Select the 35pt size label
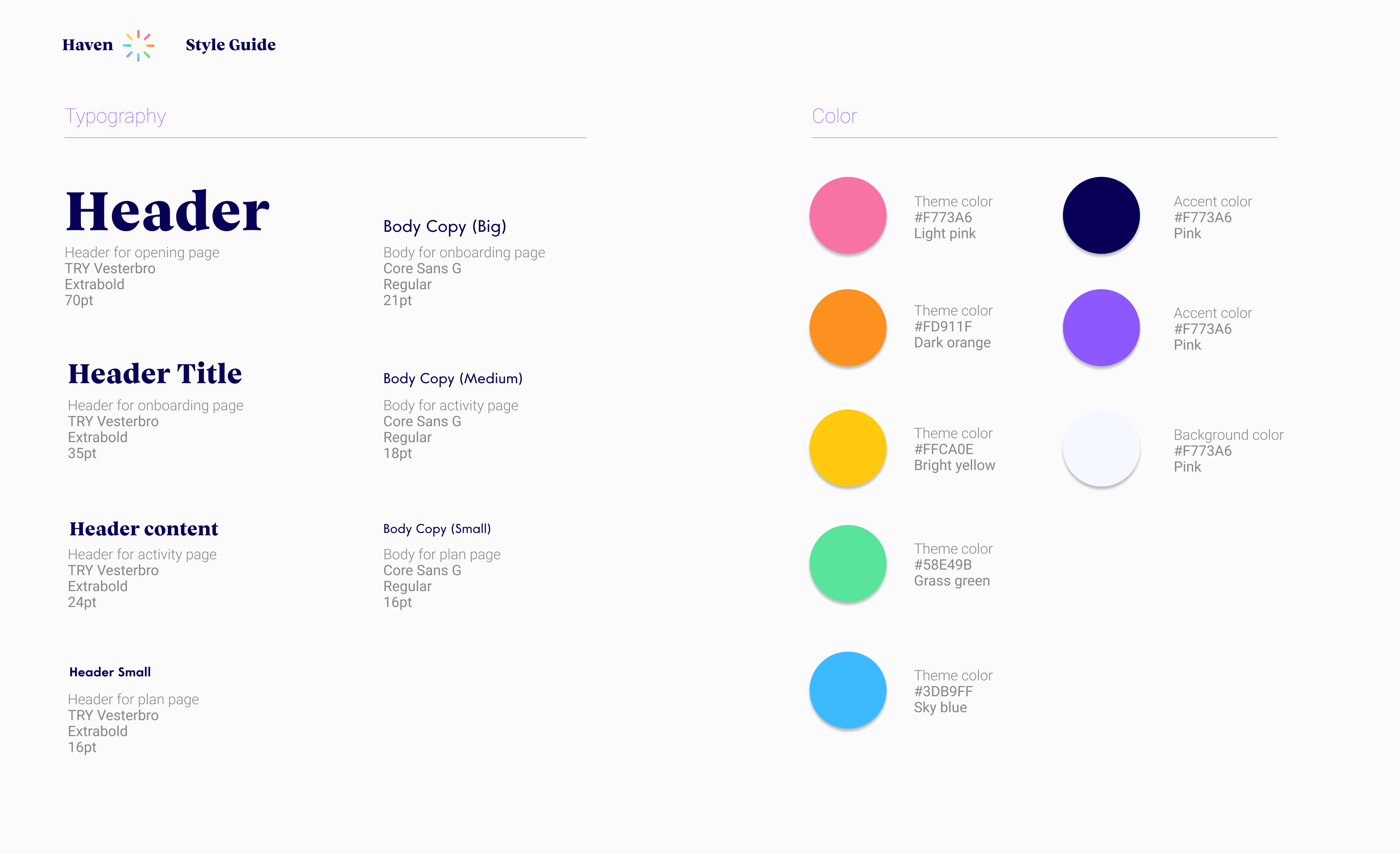 pos(82,453)
